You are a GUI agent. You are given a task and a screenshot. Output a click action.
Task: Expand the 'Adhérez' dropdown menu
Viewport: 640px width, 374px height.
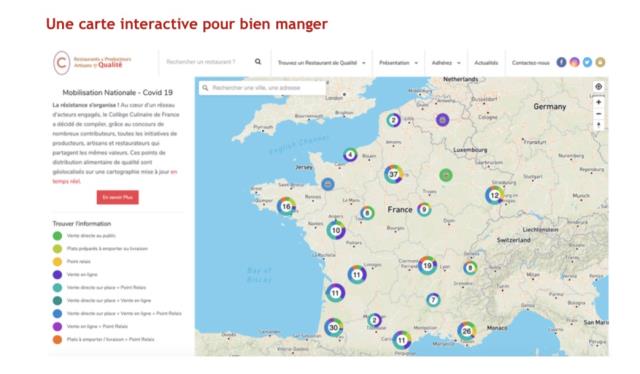(446, 63)
